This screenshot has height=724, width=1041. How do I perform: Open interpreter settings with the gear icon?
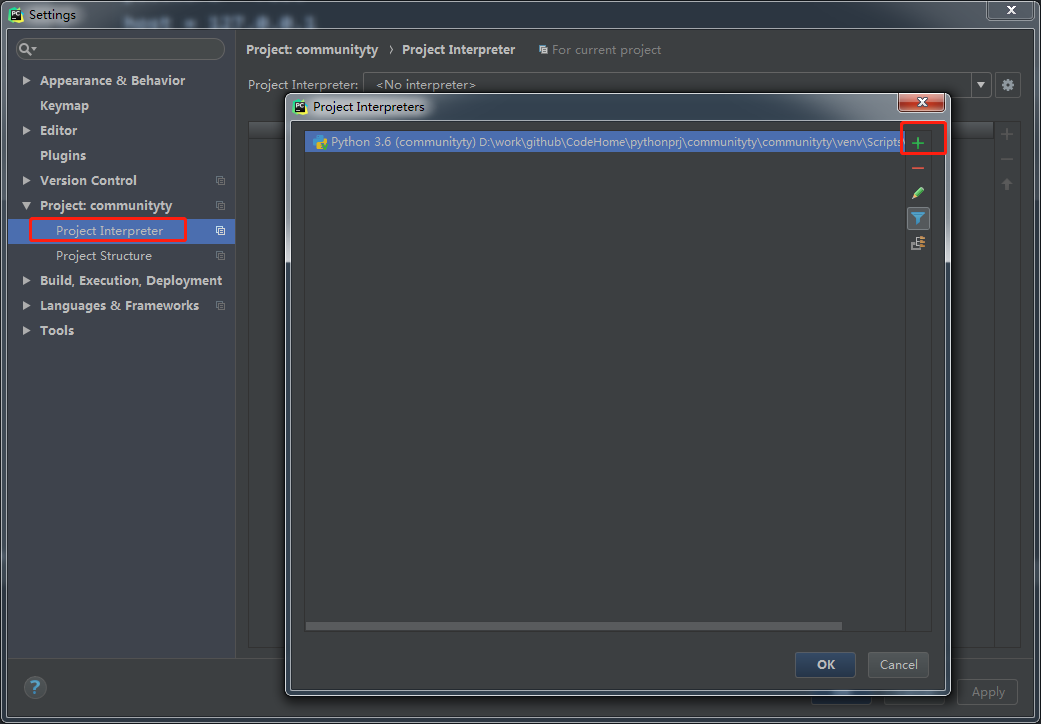click(x=1007, y=85)
